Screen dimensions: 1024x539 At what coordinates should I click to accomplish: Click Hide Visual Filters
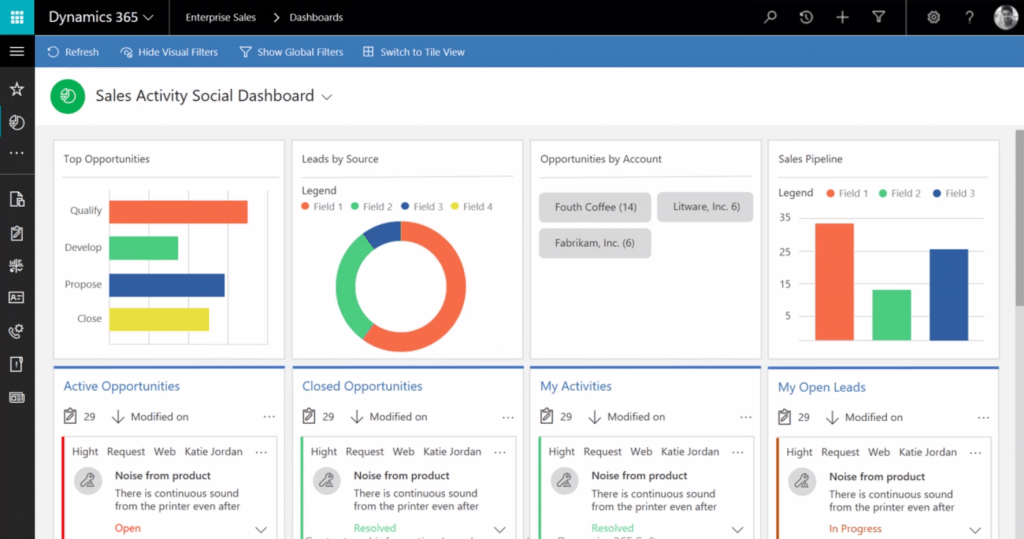coord(168,52)
